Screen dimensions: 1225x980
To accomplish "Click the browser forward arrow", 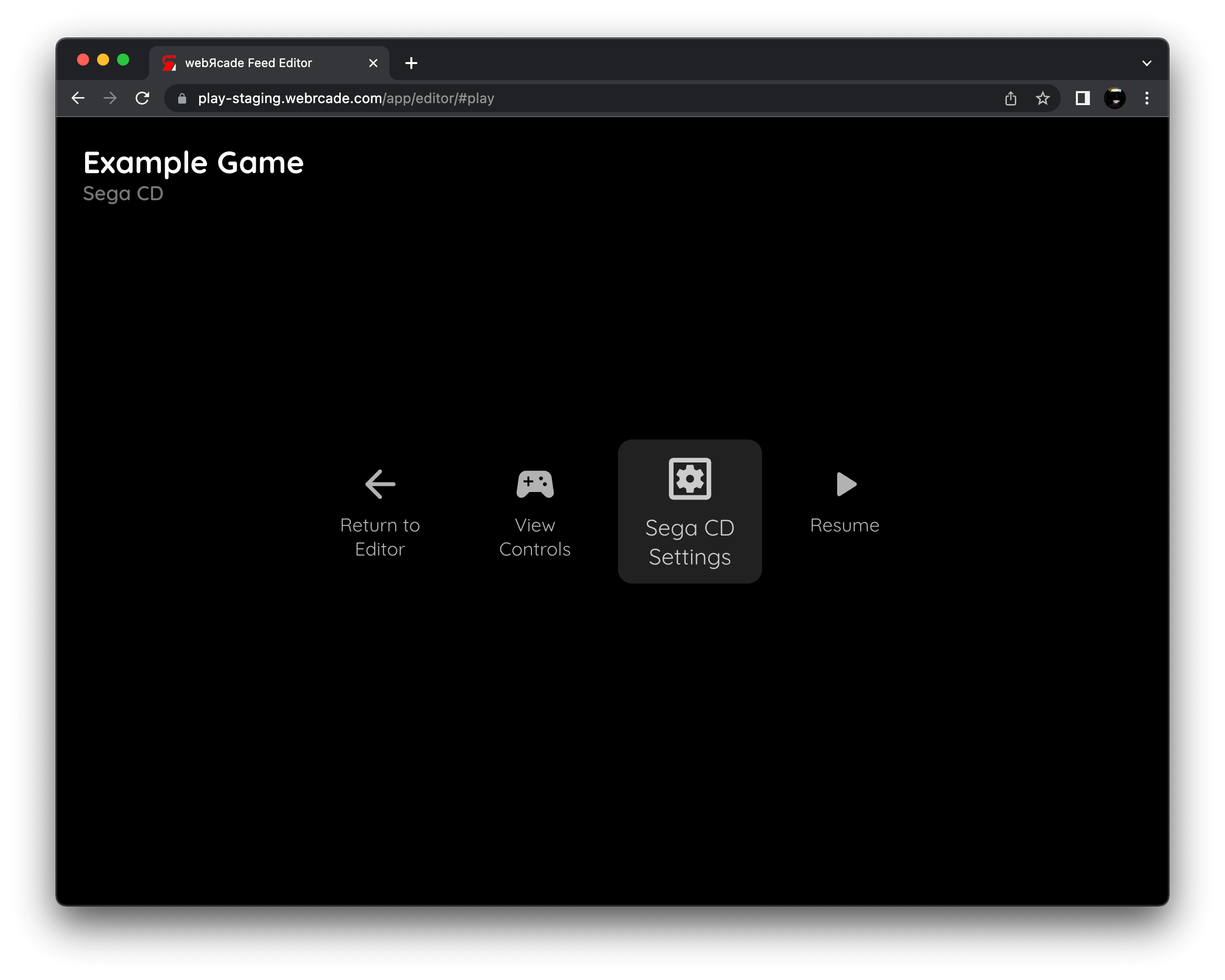I will click(x=110, y=98).
